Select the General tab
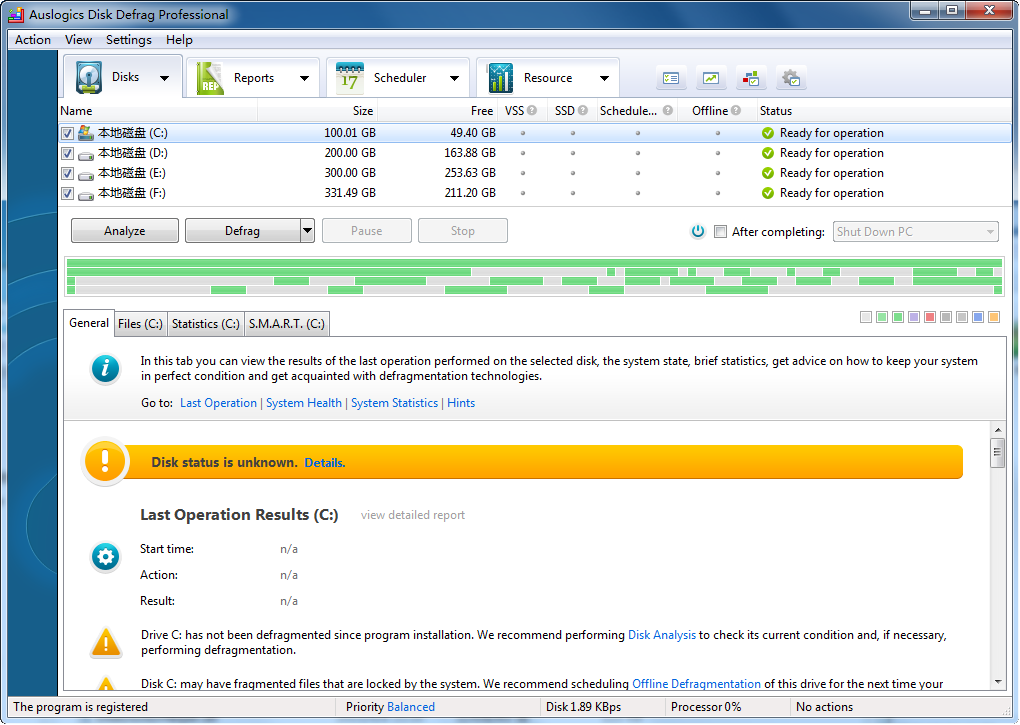Screen dimensions: 1020x725 [x=89, y=323]
